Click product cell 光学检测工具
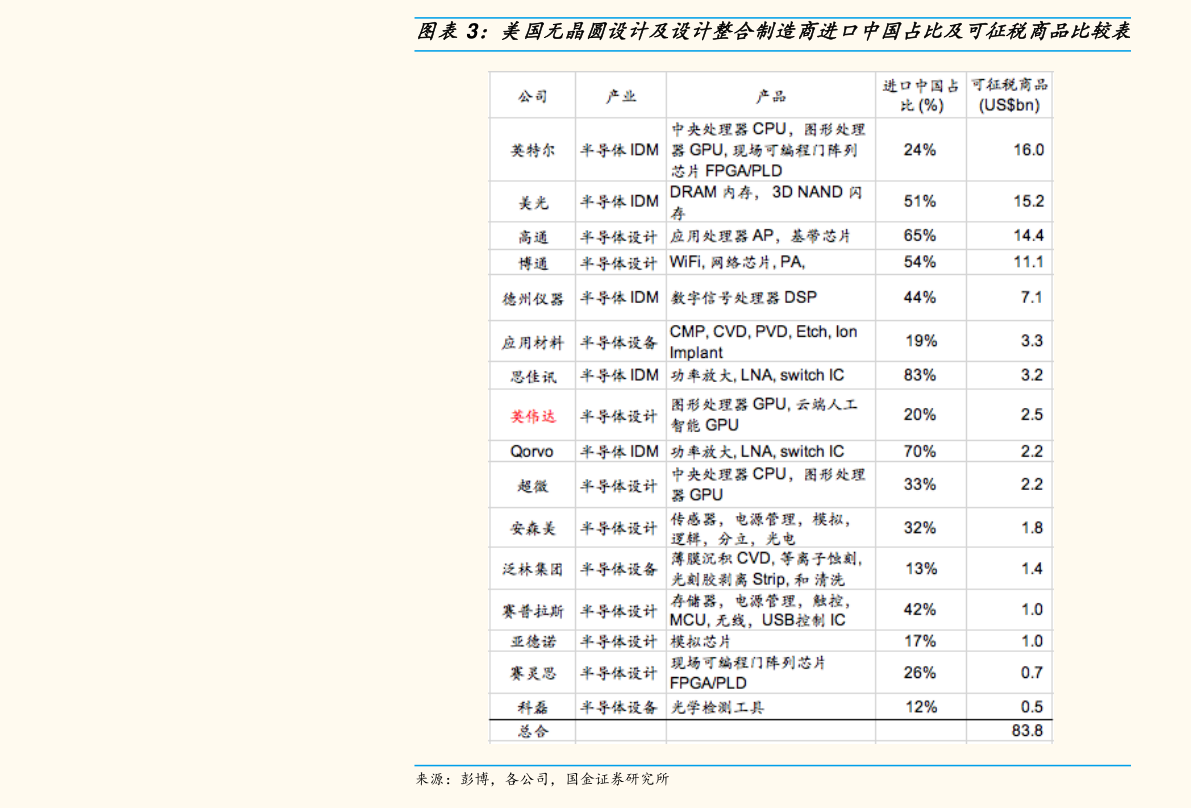Image resolution: width=1191 pixels, height=808 pixels. point(717,708)
